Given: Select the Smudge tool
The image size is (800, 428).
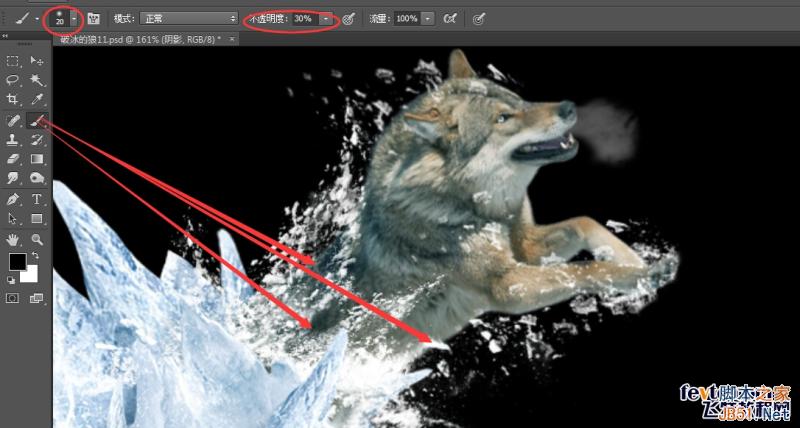Looking at the screenshot, I should (x=13, y=178).
